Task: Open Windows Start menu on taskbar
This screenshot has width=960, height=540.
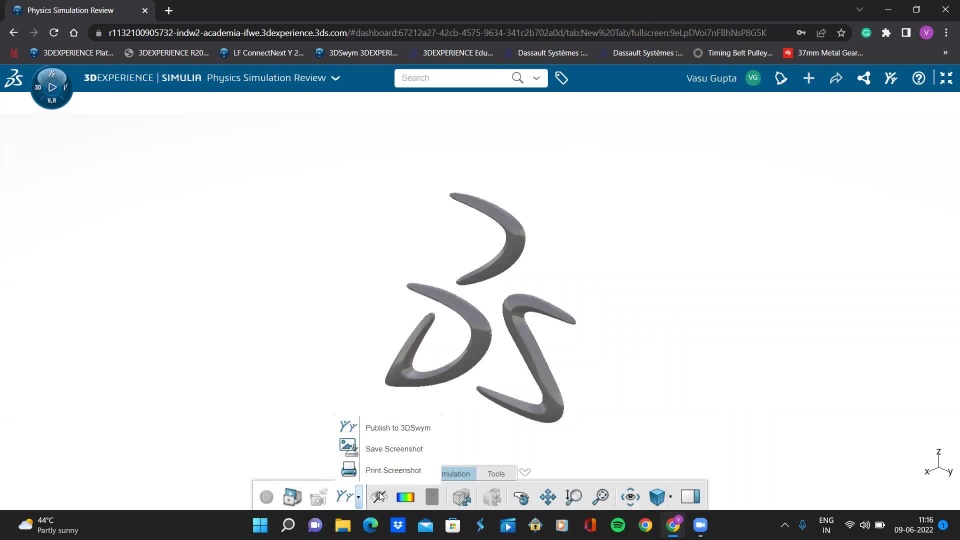Action: click(x=260, y=525)
